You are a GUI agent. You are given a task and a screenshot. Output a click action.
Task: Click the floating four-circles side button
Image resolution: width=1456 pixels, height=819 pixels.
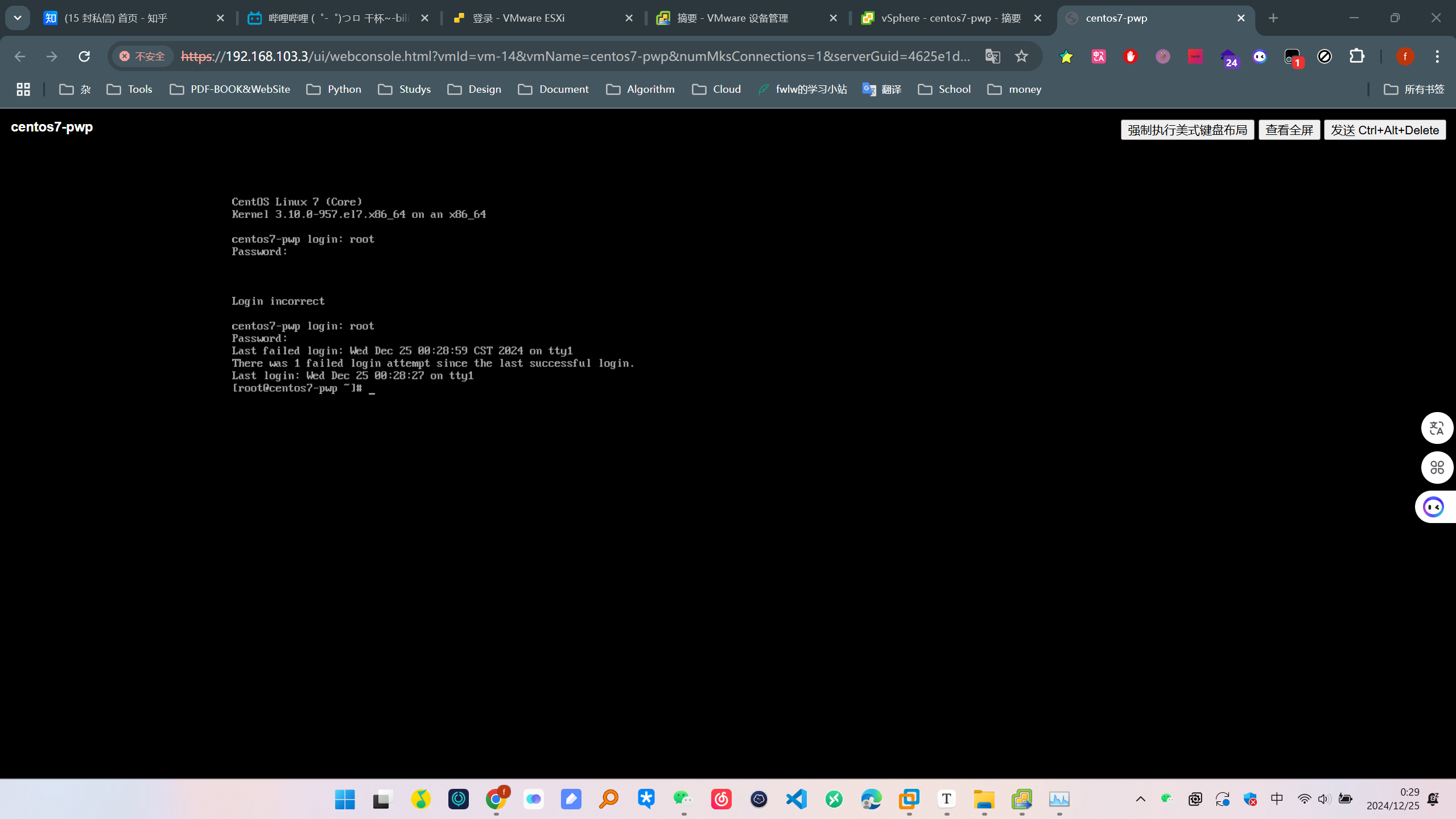point(1437,467)
